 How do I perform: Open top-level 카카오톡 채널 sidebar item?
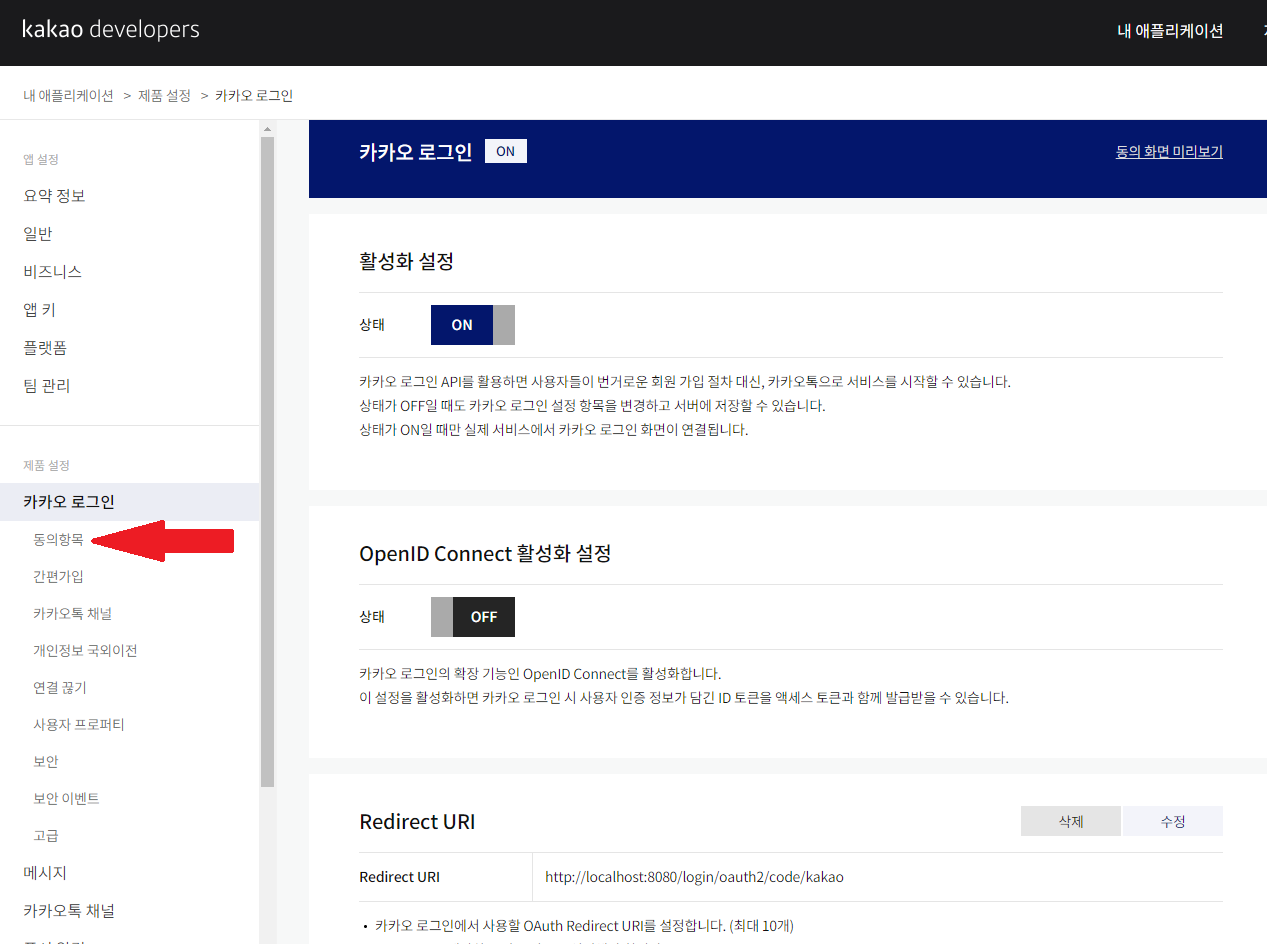[x=69, y=911]
